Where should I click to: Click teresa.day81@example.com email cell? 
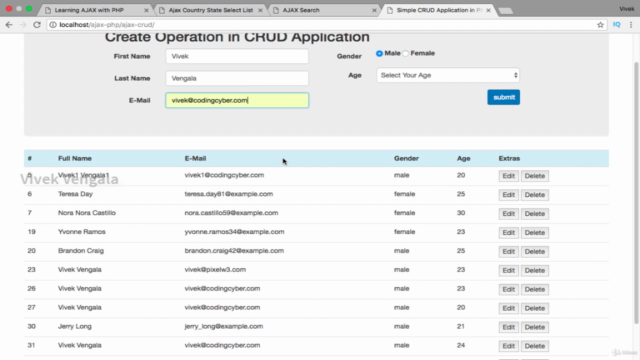click(x=229, y=194)
